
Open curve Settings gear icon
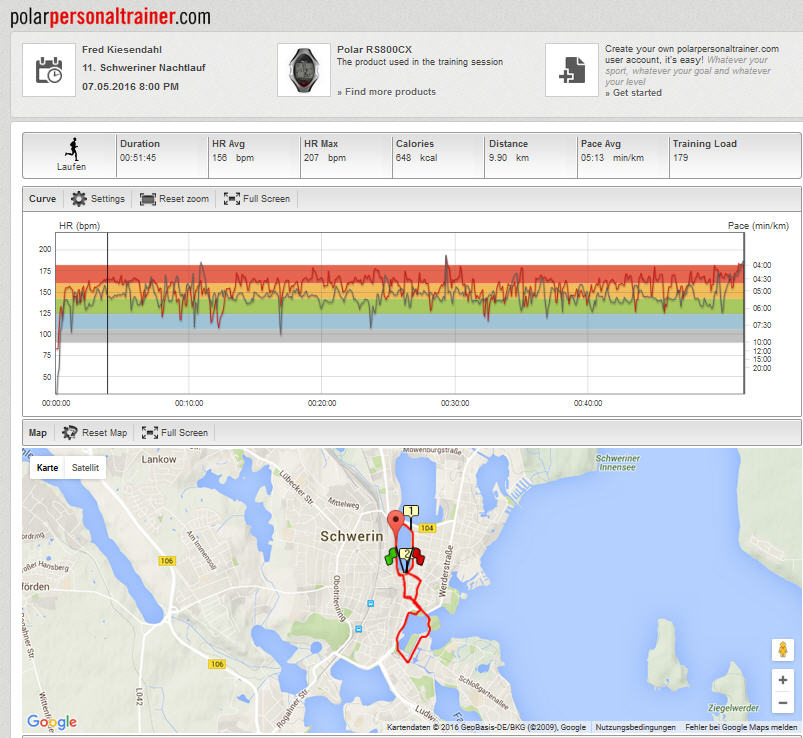coord(79,199)
